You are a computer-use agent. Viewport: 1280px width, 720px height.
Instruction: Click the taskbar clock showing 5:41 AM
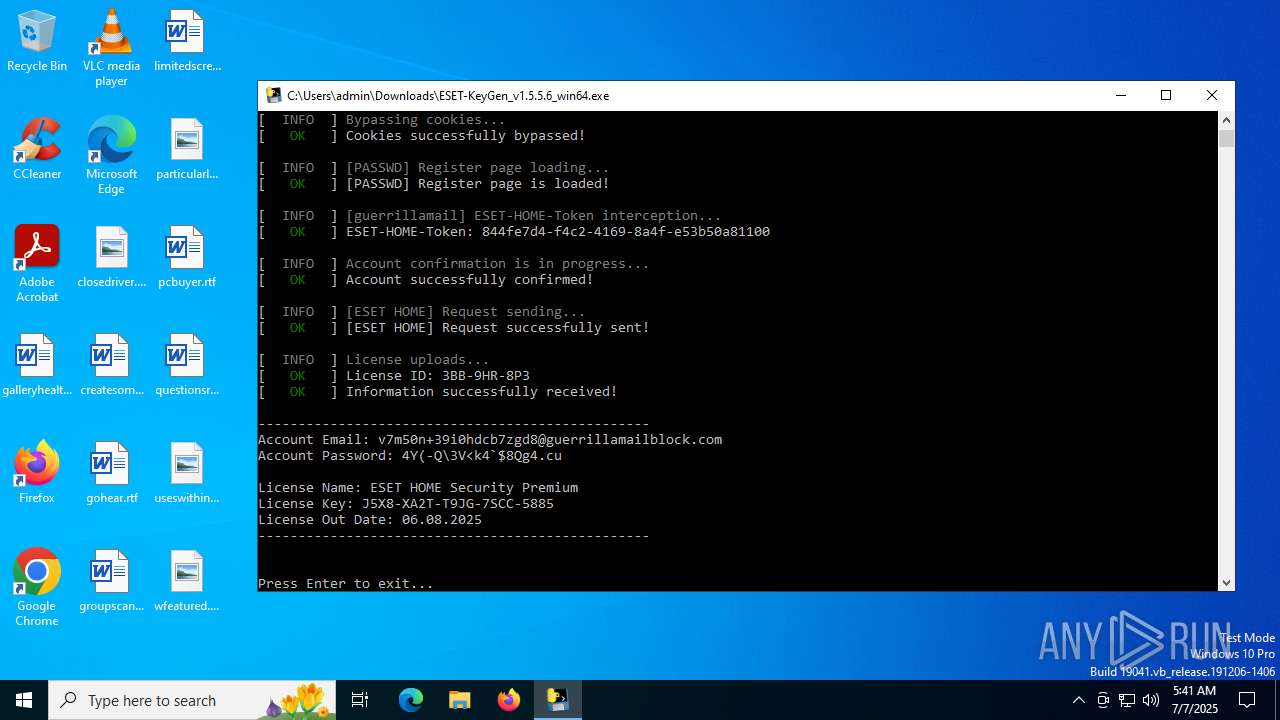pyautogui.click(x=1194, y=700)
